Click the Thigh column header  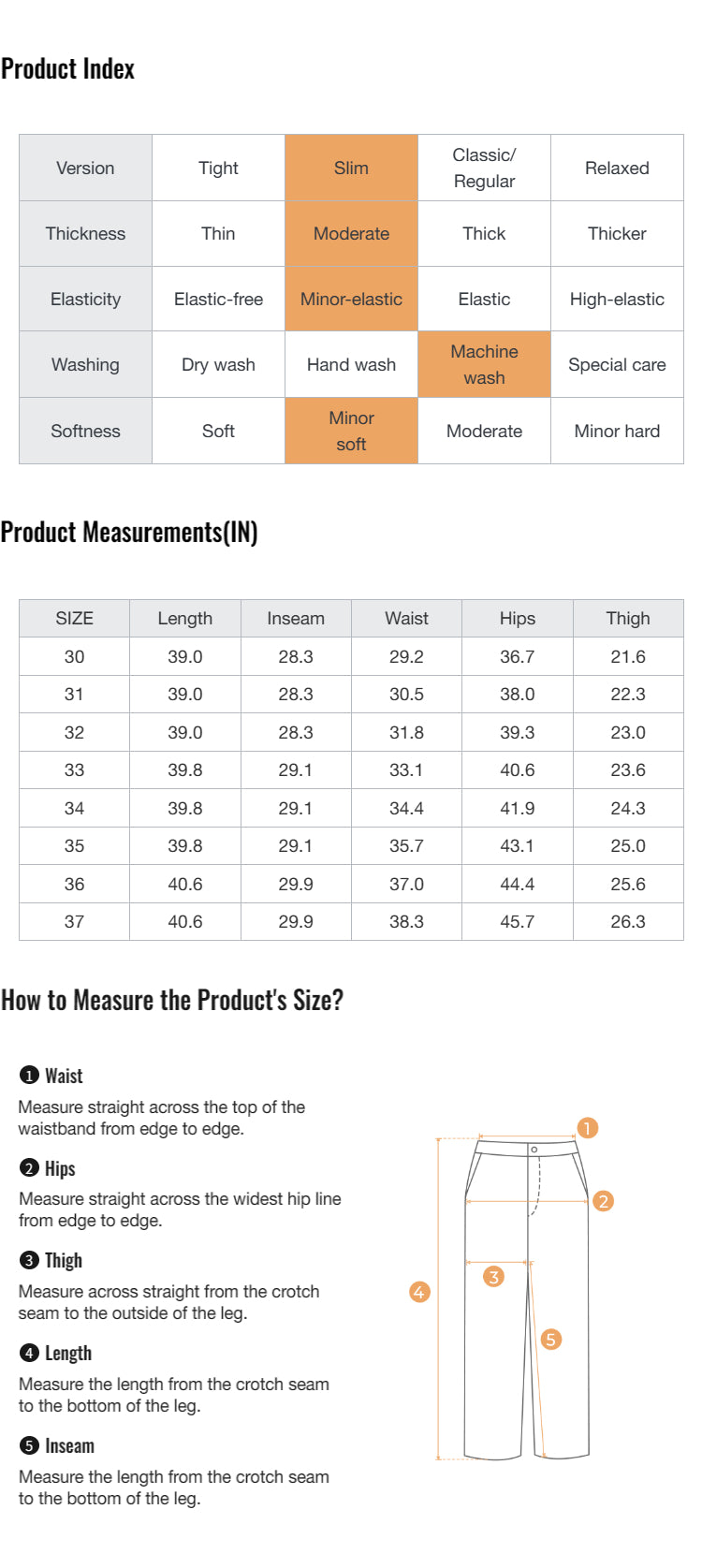tap(628, 618)
